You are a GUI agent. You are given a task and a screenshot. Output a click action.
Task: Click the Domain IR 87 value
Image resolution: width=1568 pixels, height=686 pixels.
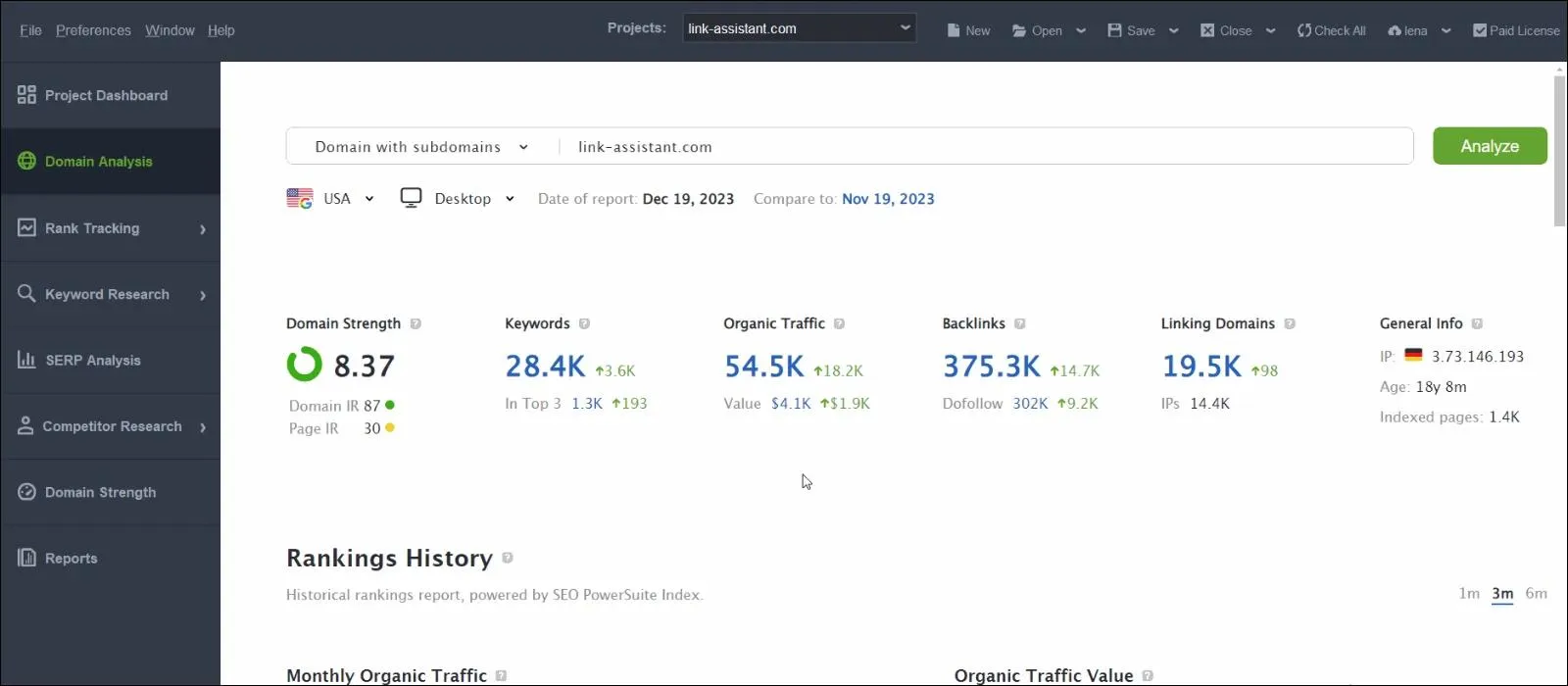pos(371,406)
